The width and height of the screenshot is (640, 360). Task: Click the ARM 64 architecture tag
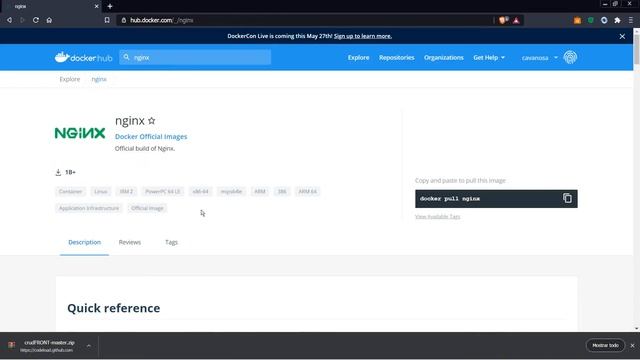[307, 191]
